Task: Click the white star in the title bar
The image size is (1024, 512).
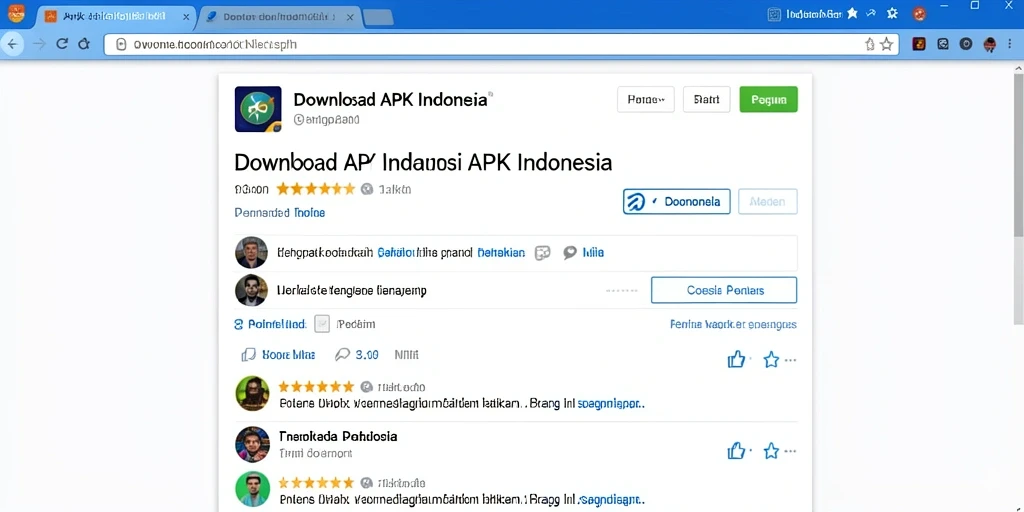Action: click(852, 13)
